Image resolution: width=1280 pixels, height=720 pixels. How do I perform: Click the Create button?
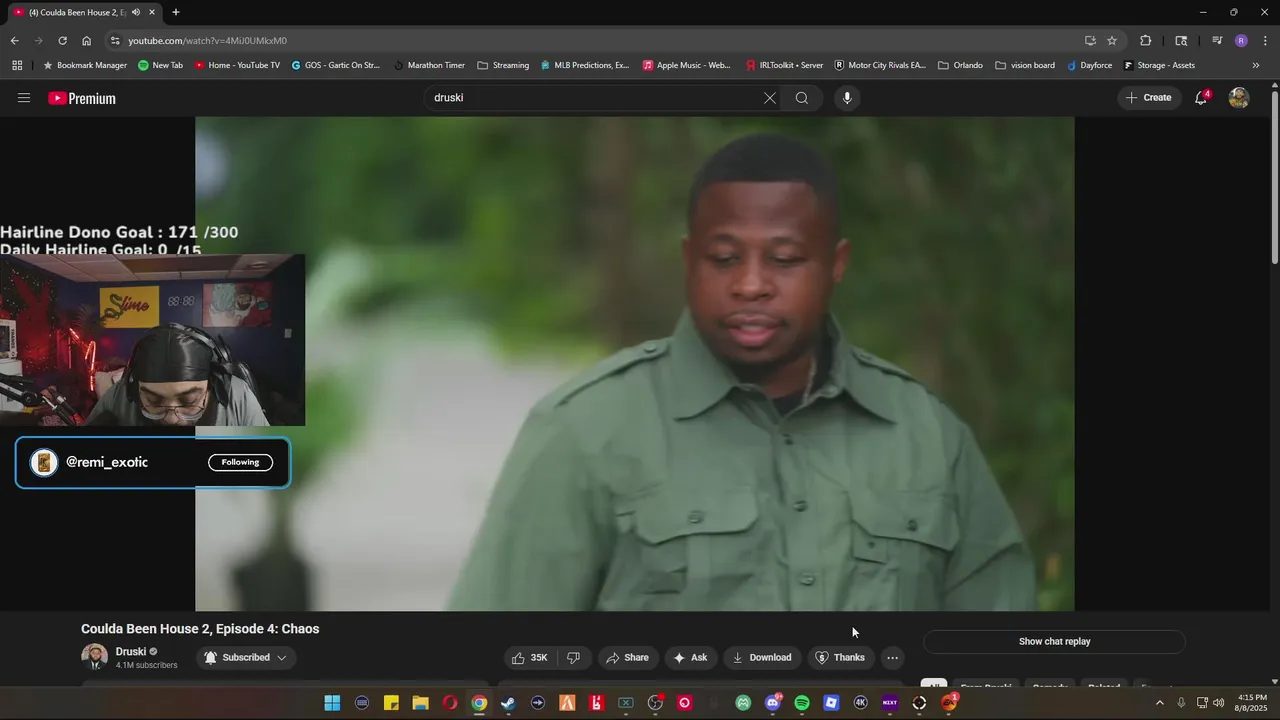[x=1149, y=98]
